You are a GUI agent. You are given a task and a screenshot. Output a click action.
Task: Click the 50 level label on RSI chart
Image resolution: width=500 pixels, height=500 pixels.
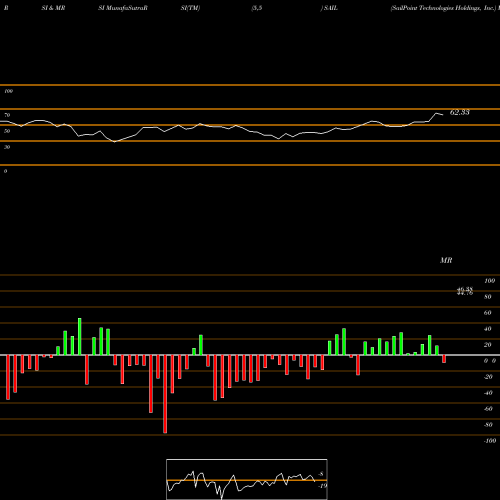7,131
